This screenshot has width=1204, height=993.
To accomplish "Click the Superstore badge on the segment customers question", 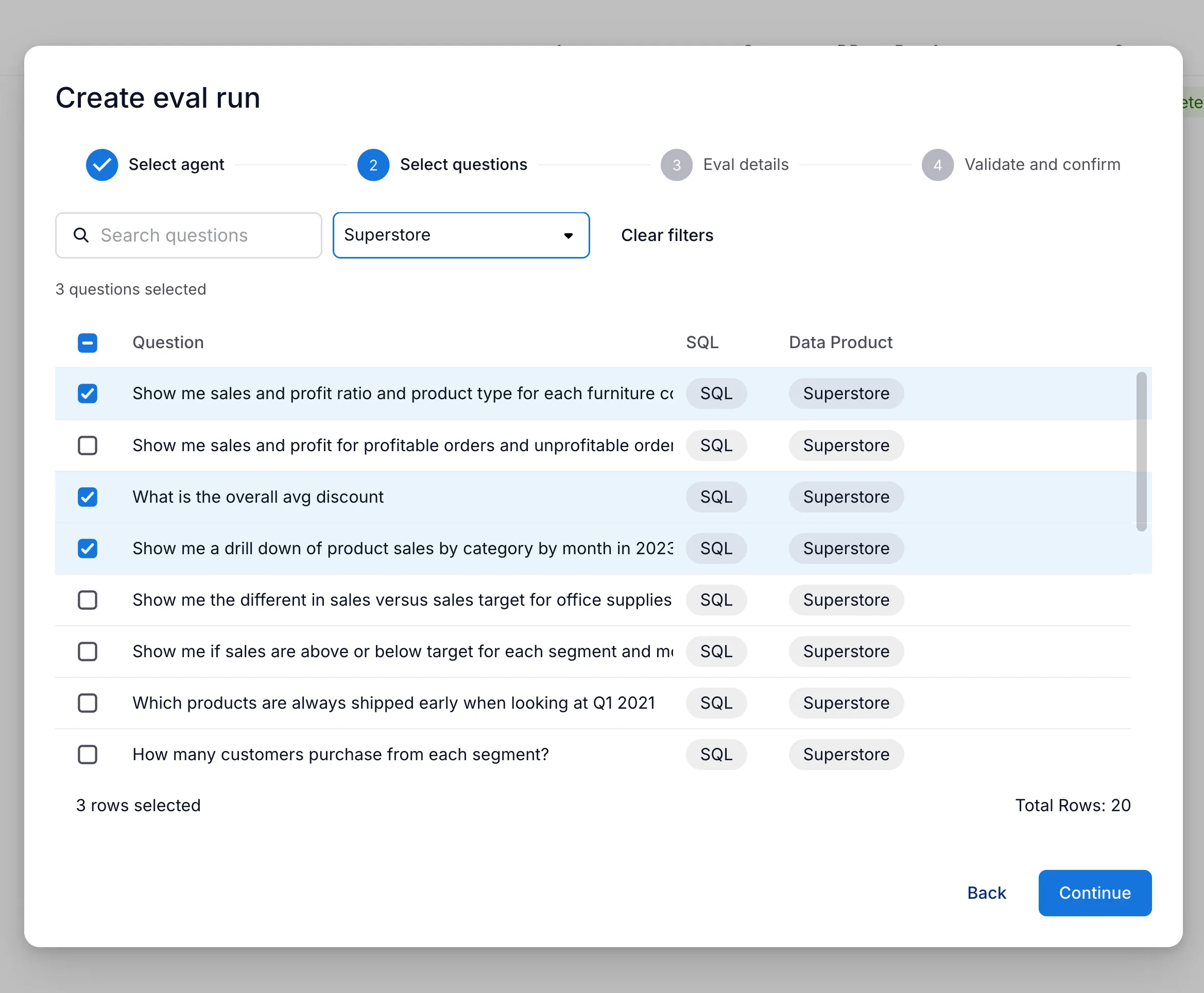I will click(x=846, y=754).
